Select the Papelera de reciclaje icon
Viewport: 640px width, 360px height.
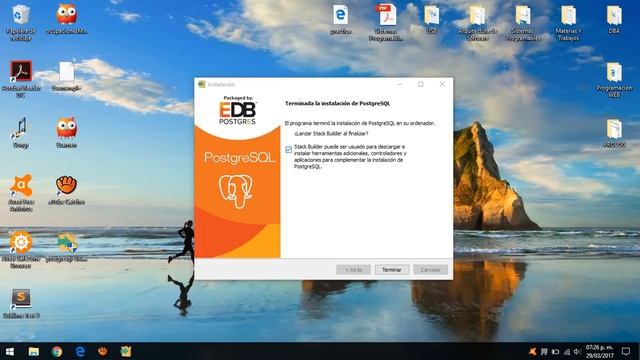pos(21,22)
